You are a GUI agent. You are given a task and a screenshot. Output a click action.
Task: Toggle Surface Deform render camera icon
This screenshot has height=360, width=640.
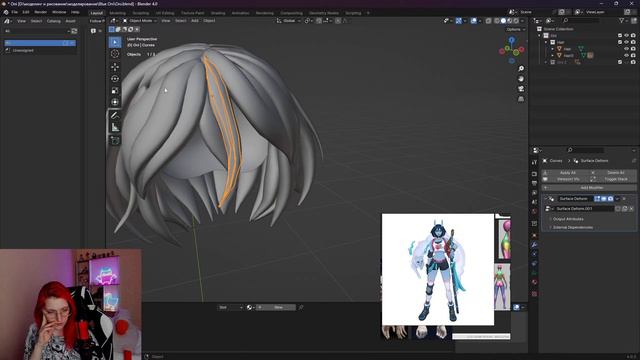(x=610, y=199)
